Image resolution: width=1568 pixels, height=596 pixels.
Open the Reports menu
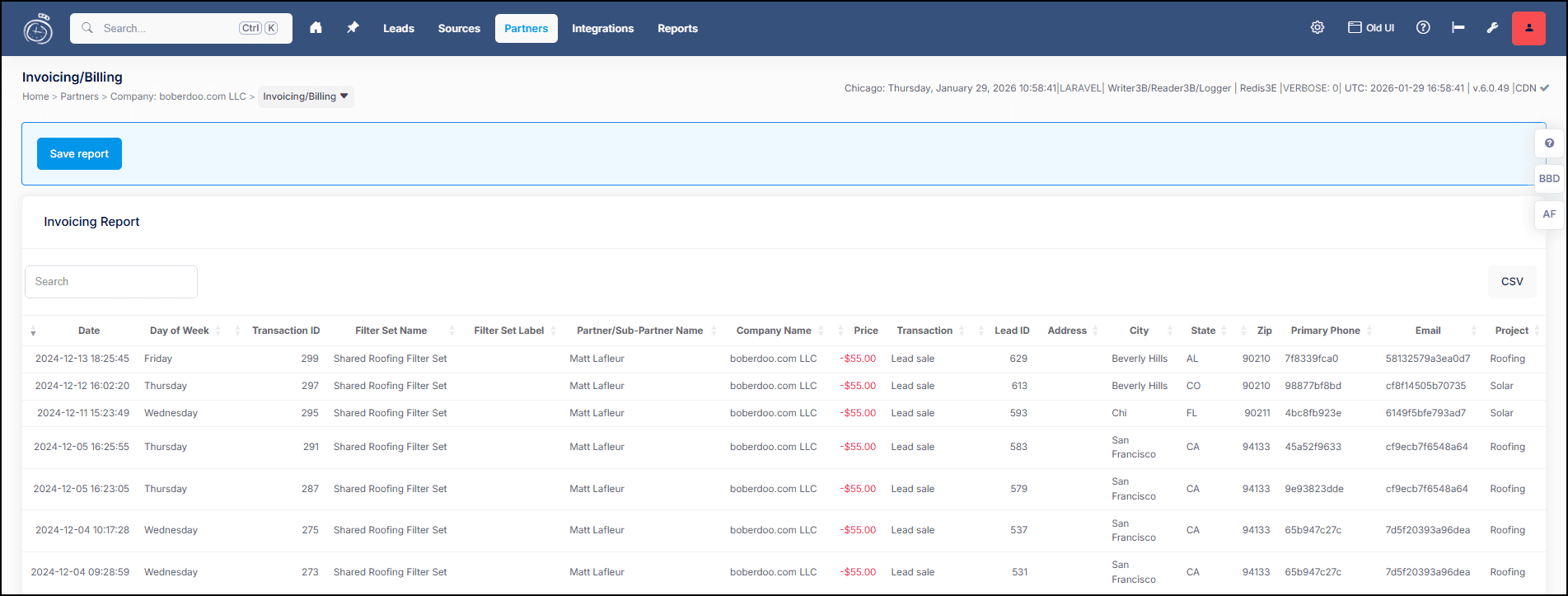[677, 29]
